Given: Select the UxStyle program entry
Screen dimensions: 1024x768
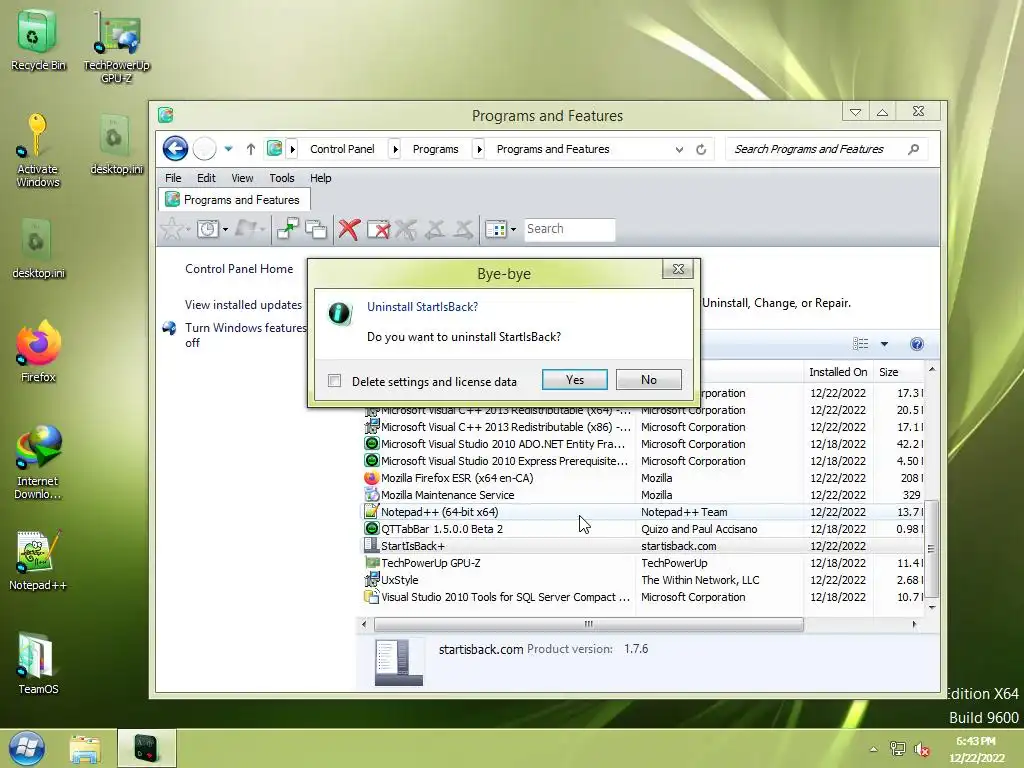Looking at the screenshot, I should click(643, 580).
